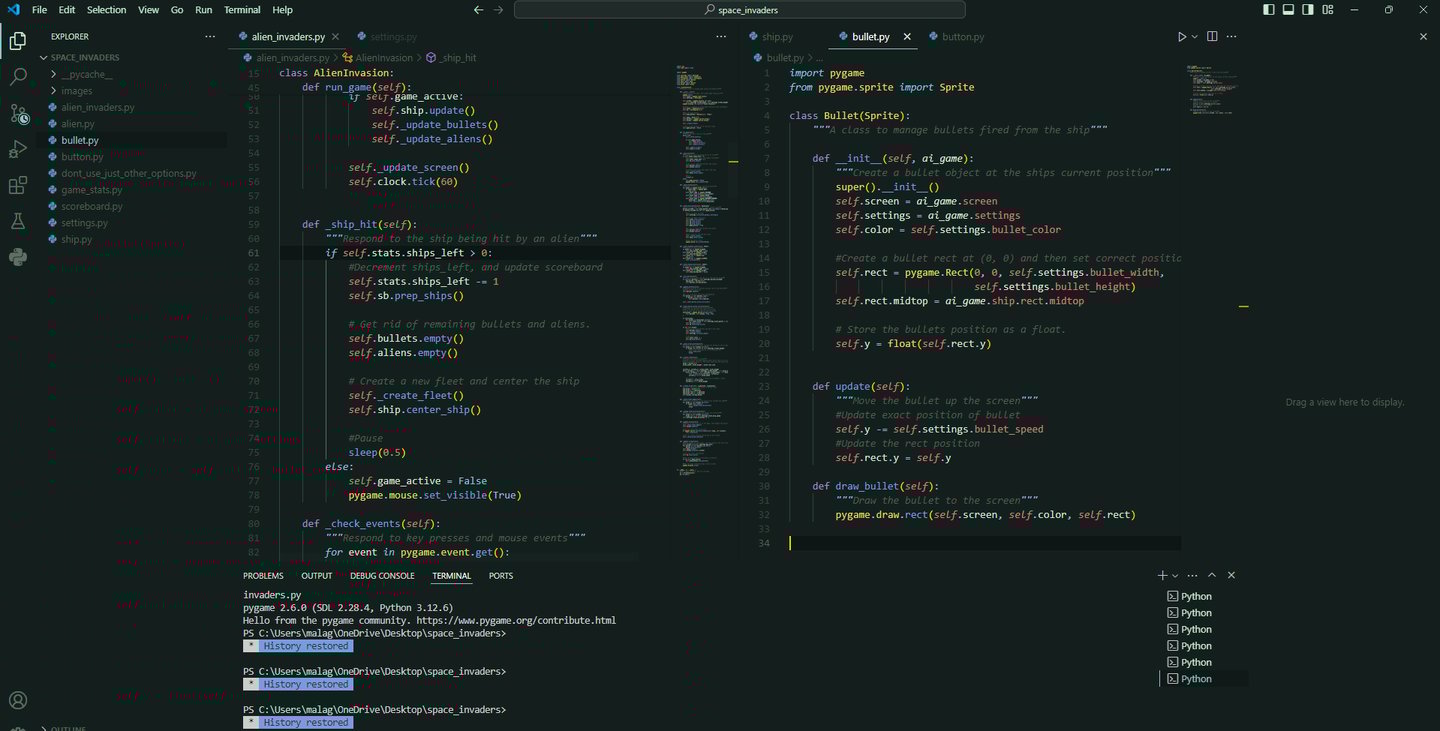The width and height of the screenshot is (1440, 731).
Task: Open the terminal launch profile dropdown
Action: pyautogui.click(x=1175, y=576)
